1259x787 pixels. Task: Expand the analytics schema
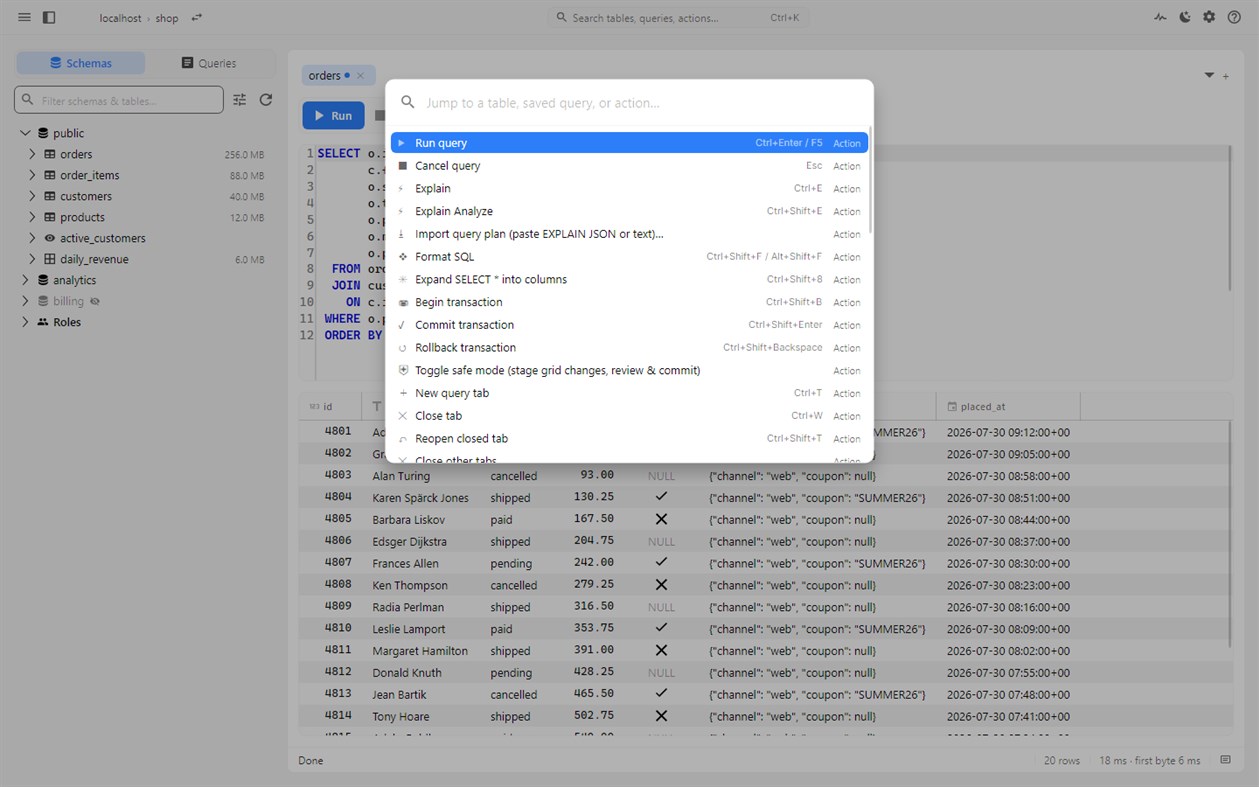[25, 280]
